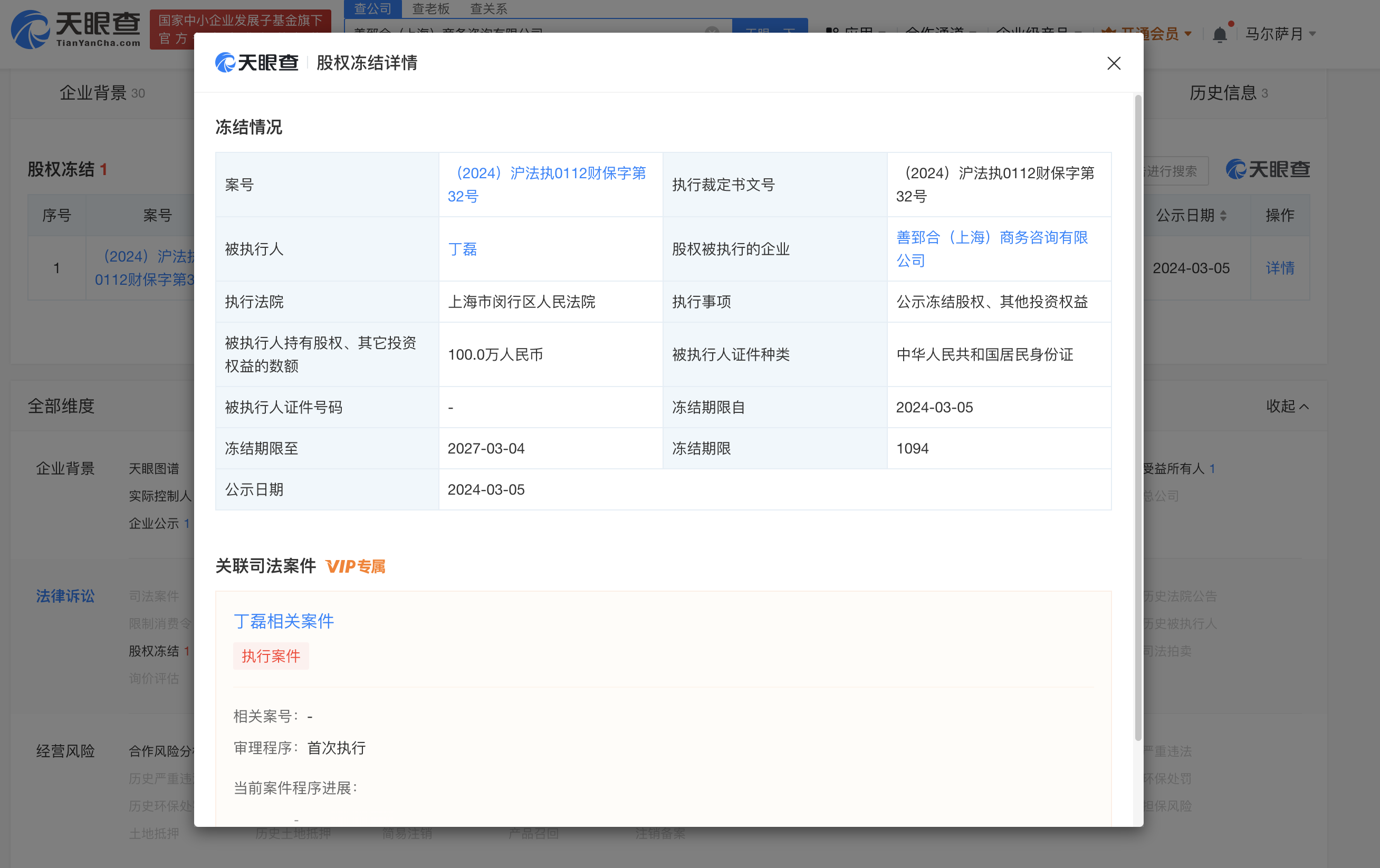This screenshot has width=1380, height=868.
Task: Switch to the 查公司 search tab
Action: click(372, 8)
